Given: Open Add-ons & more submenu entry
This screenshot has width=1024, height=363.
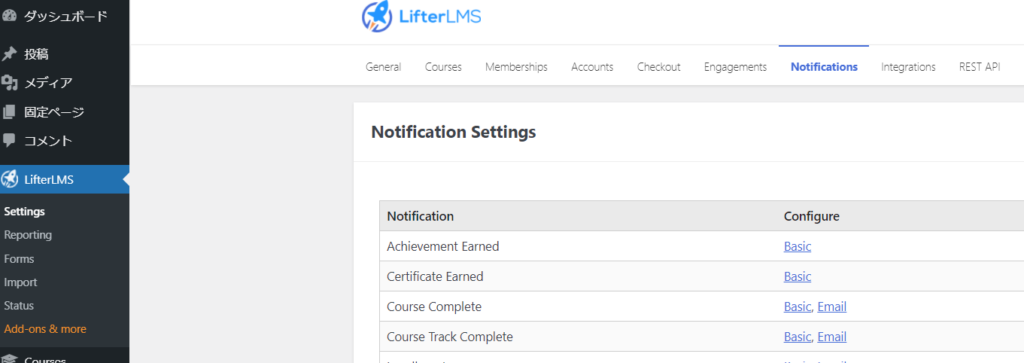Looking at the screenshot, I should click(45, 329).
